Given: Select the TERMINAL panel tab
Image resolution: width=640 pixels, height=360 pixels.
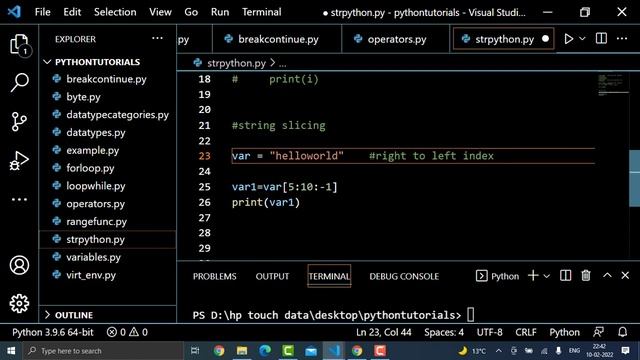Looking at the screenshot, I should 329,276.
